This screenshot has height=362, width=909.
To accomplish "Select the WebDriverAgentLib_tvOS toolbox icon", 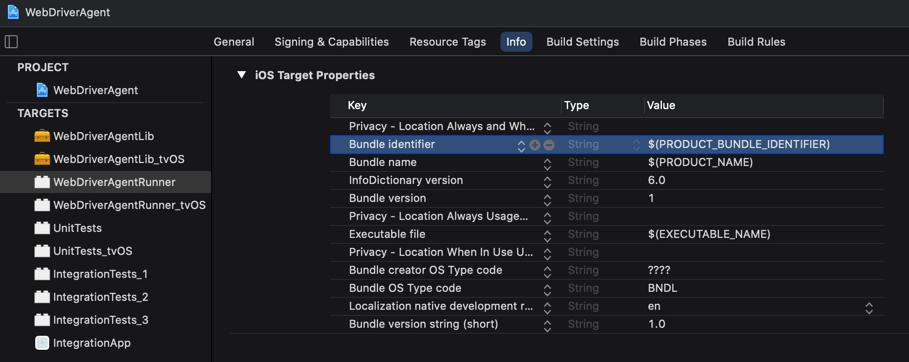I will tap(42, 159).
